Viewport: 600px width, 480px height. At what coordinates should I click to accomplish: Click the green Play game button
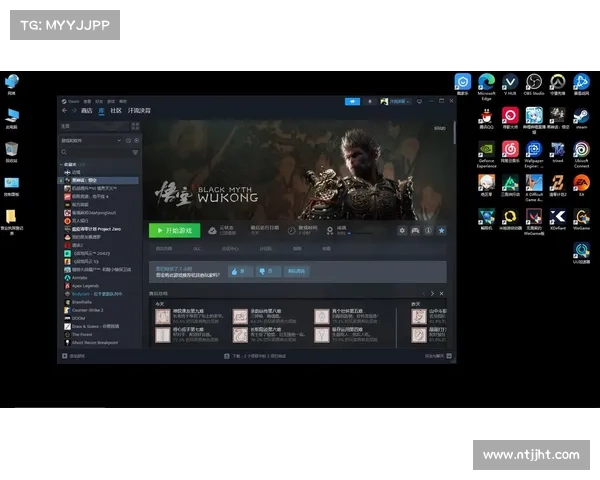174,230
